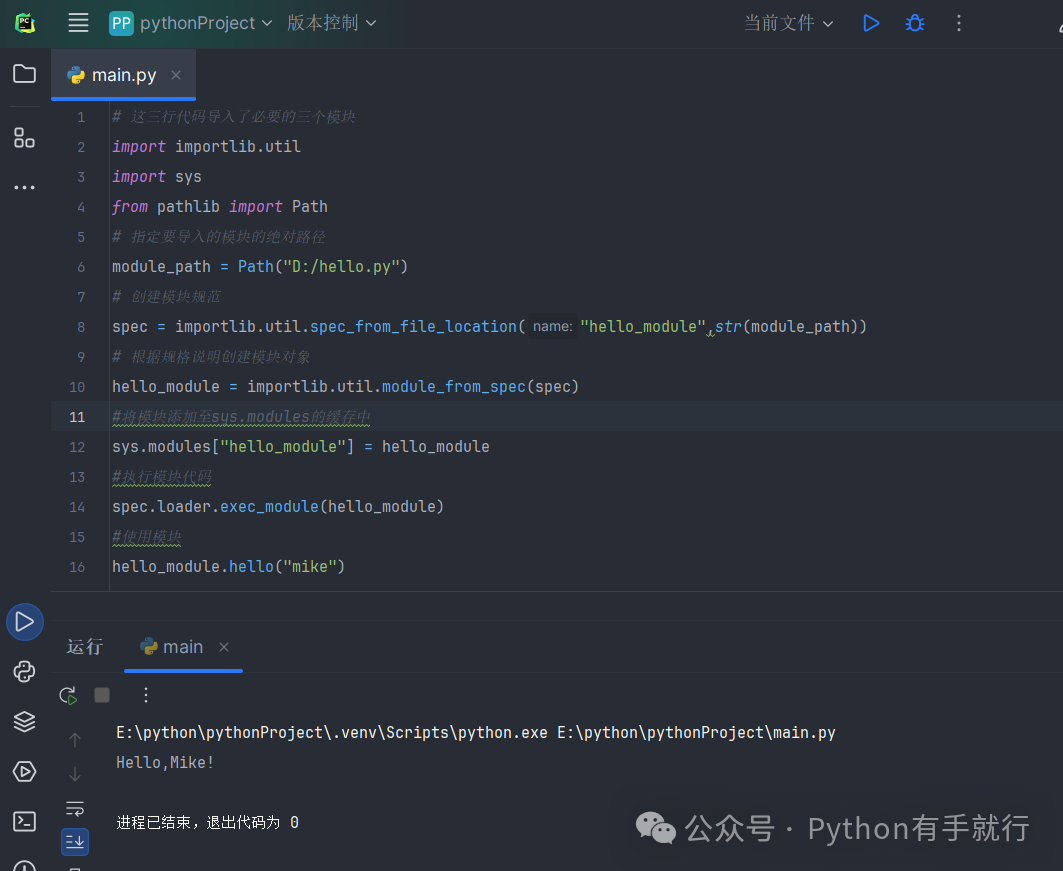Rerun main with the rerun icon
The width and height of the screenshot is (1063, 871).
point(68,695)
